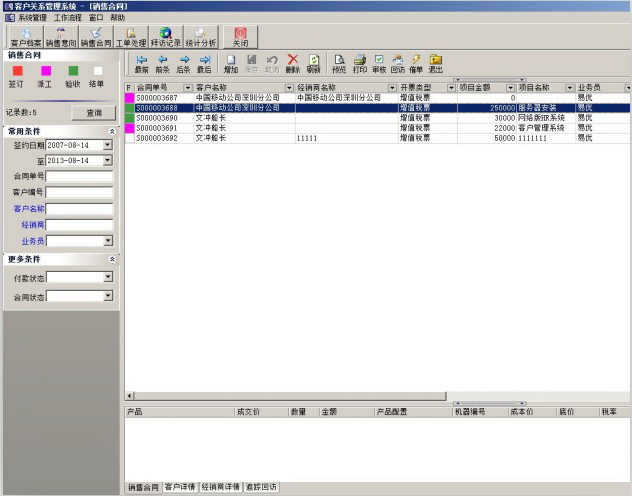The width and height of the screenshot is (632, 496).
Task: Click the red X 删除 icon
Action: click(293, 64)
